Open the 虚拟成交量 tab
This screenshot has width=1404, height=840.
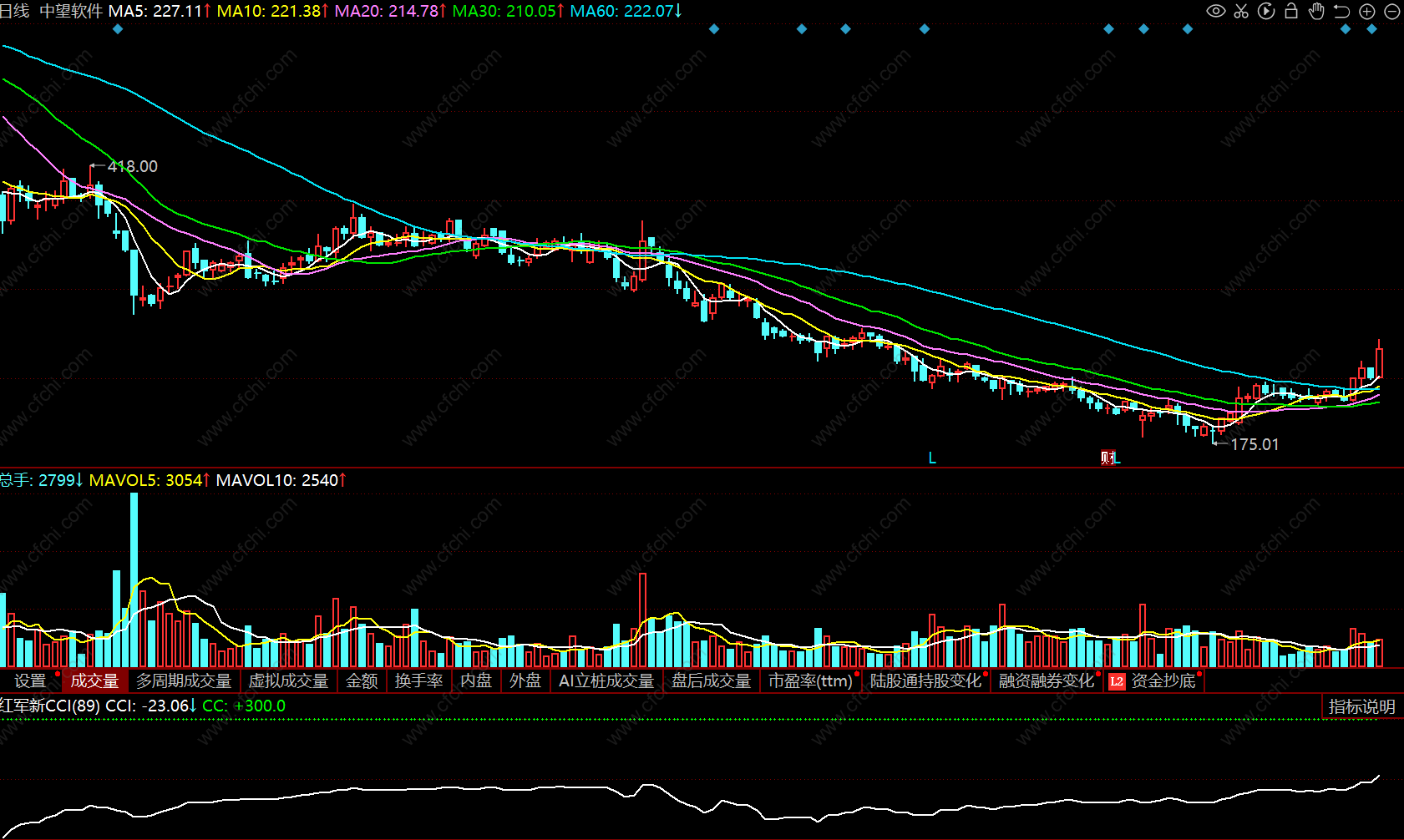(x=289, y=681)
